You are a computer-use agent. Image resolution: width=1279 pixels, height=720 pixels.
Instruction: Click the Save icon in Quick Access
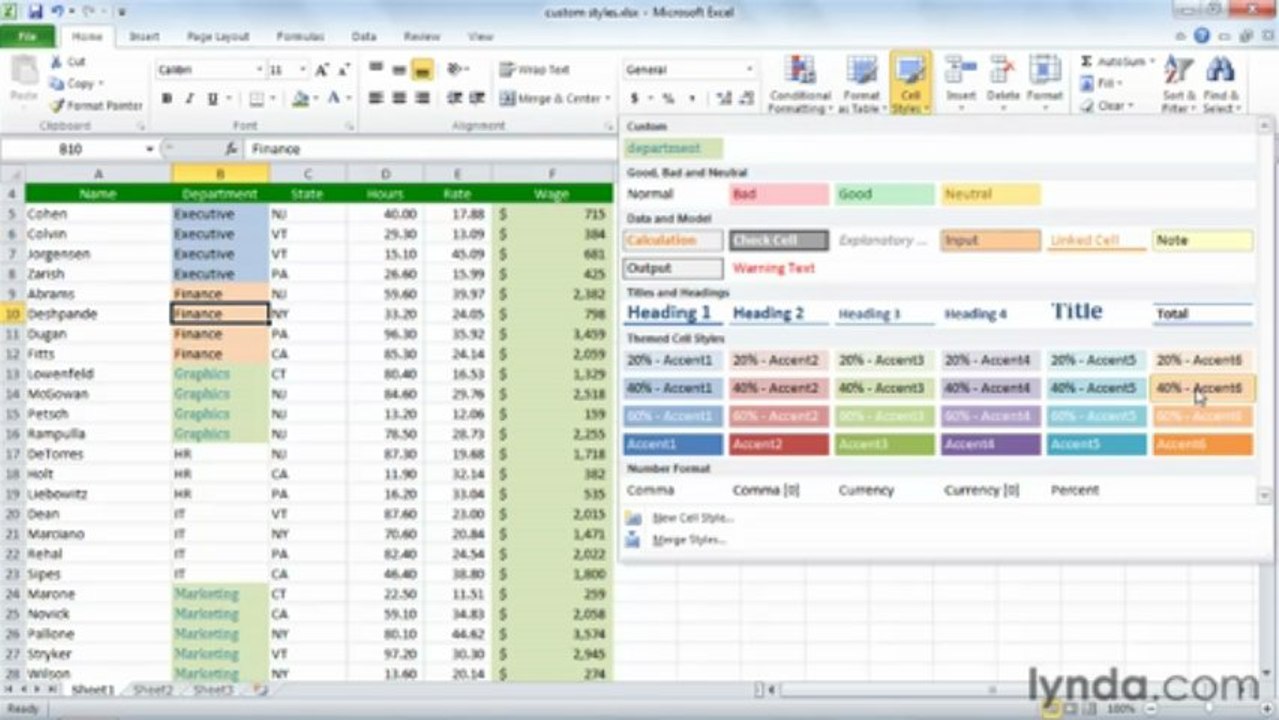pyautogui.click(x=35, y=12)
